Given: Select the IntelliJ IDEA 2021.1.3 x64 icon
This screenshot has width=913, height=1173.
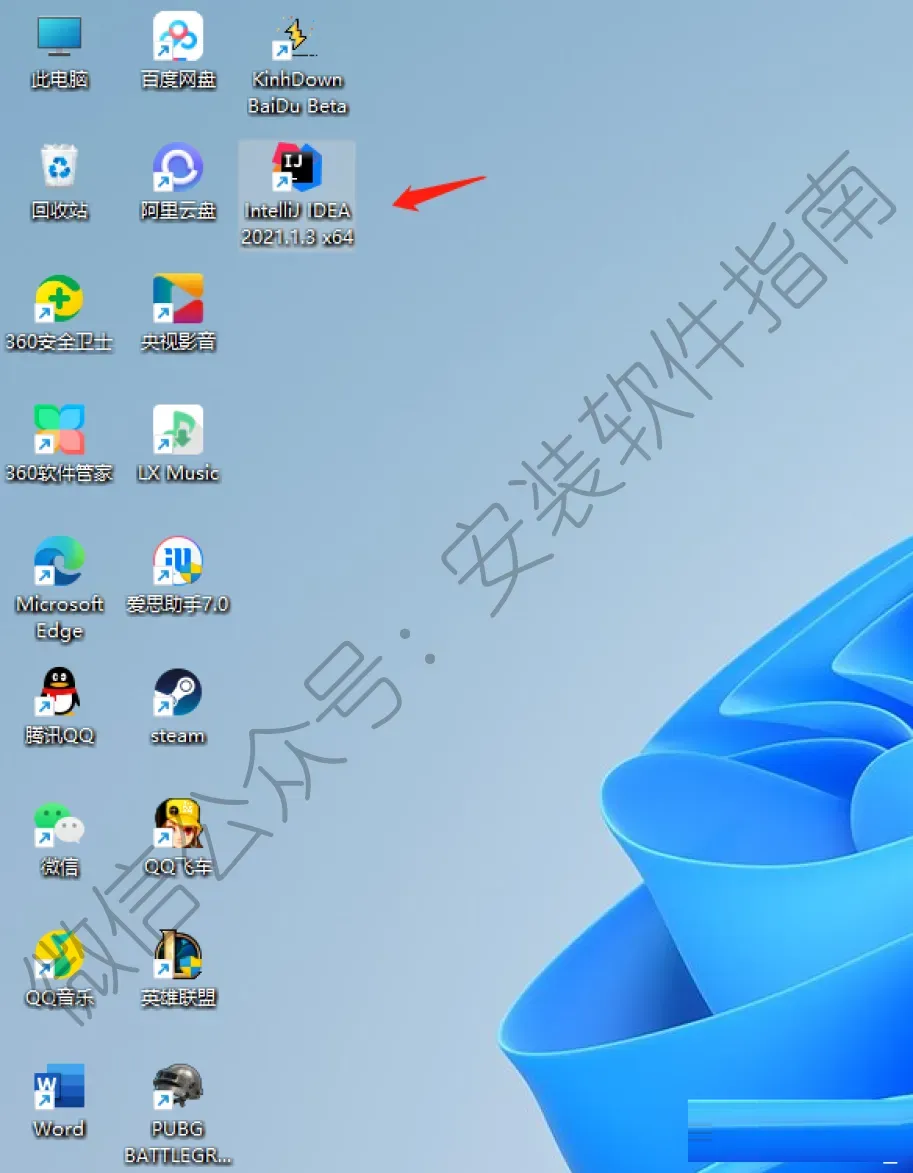Looking at the screenshot, I should pos(297,167).
